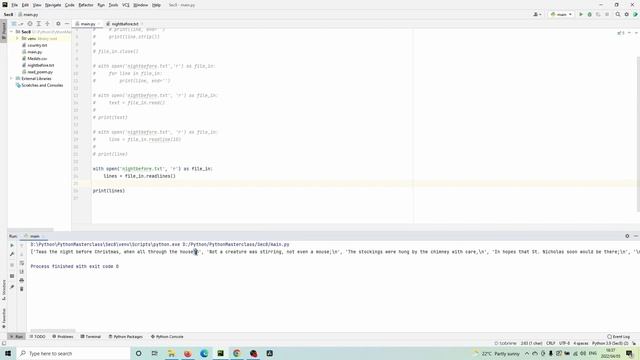Image resolution: width=640 pixels, height=360 pixels.
Task: Open the Navigate menu
Action: 53,5
